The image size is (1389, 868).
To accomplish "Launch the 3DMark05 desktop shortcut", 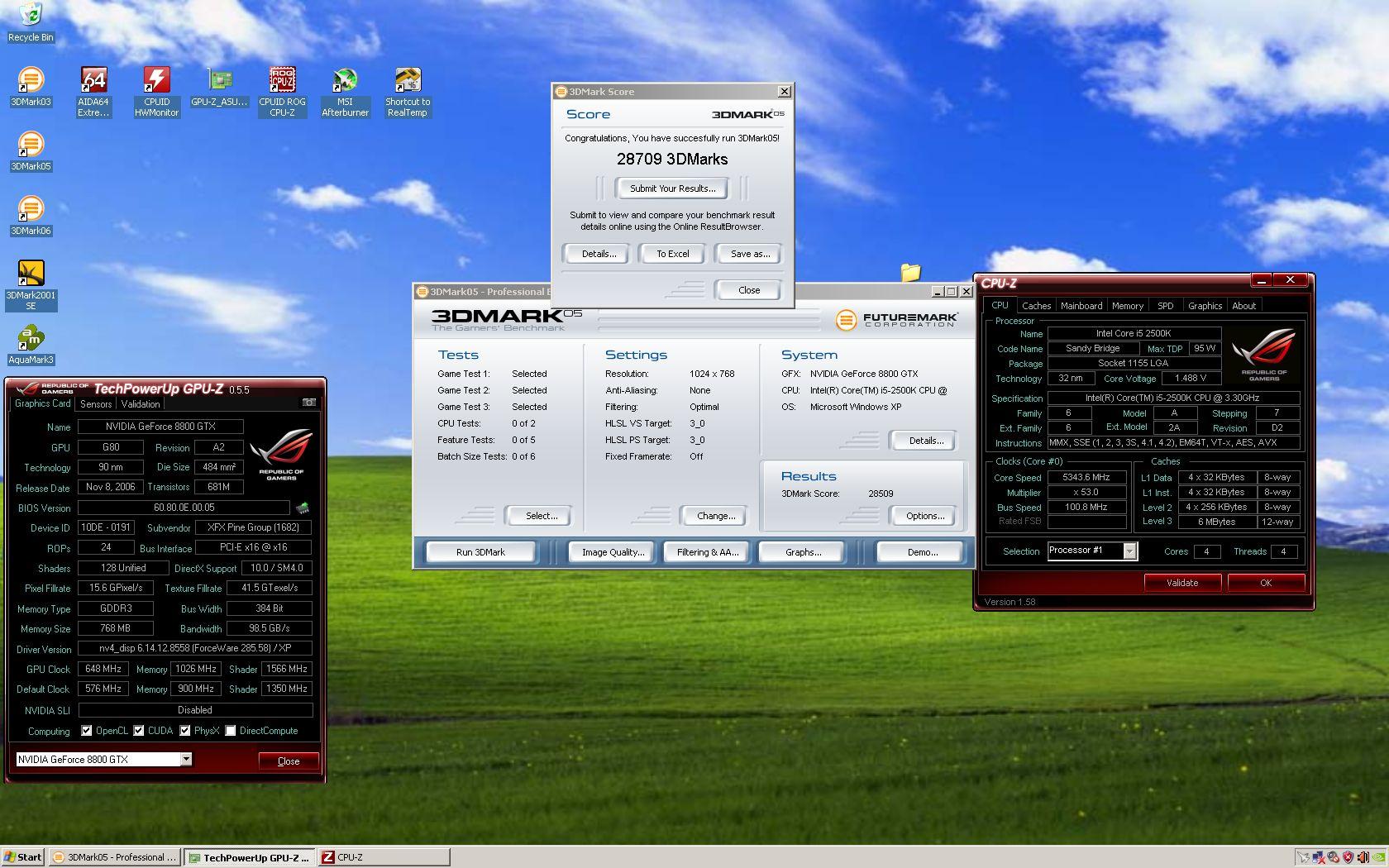I will click(31, 151).
